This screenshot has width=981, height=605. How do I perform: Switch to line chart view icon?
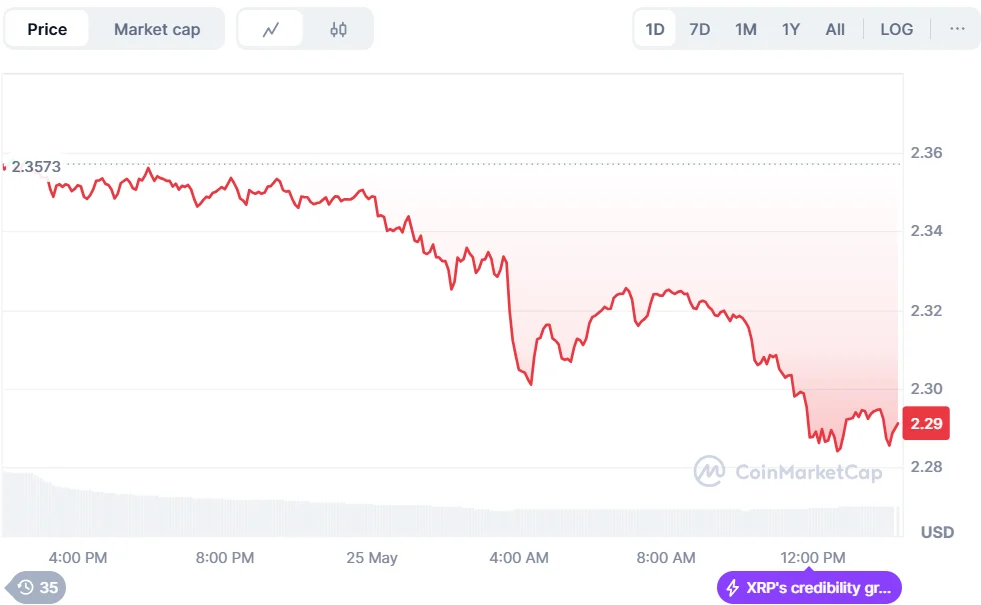(271, 29)
